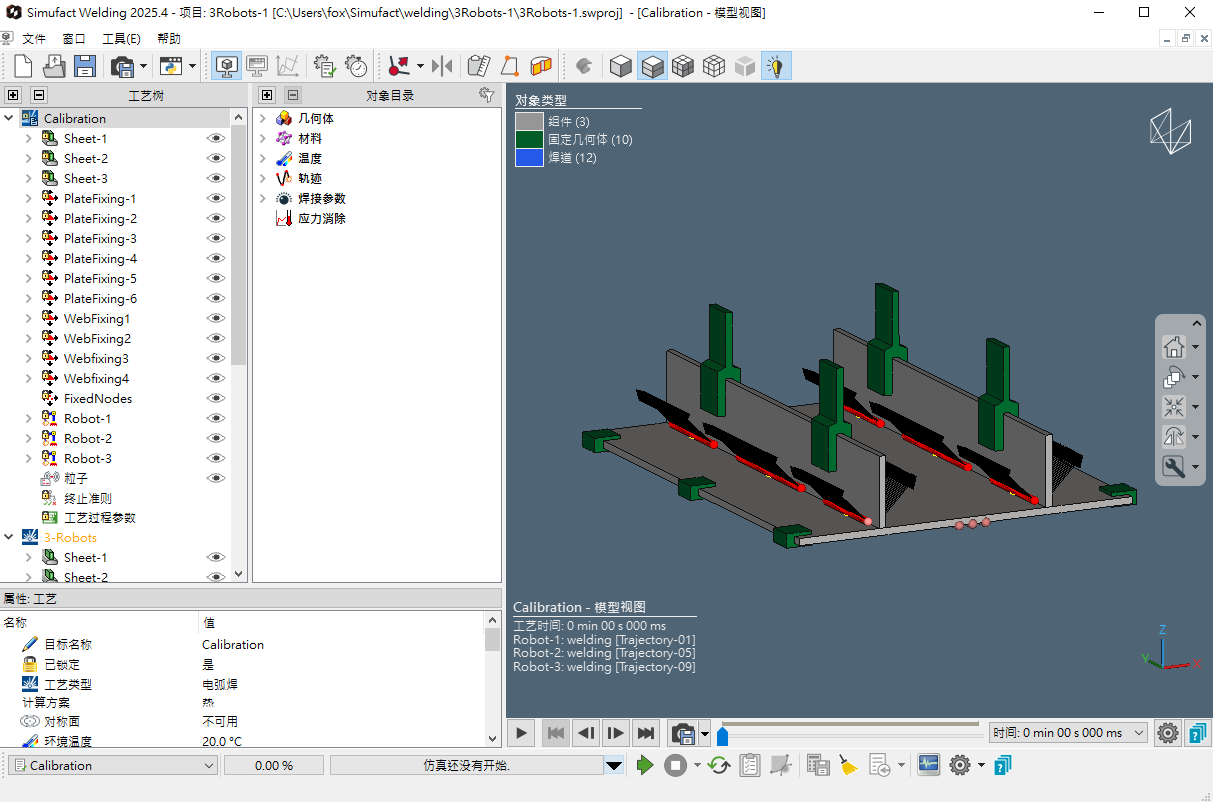Image resolution: width=1213 pixels, height=802 pixels.
Task: Click the wrench settings icon in viewport
Action: [1173, 467]
